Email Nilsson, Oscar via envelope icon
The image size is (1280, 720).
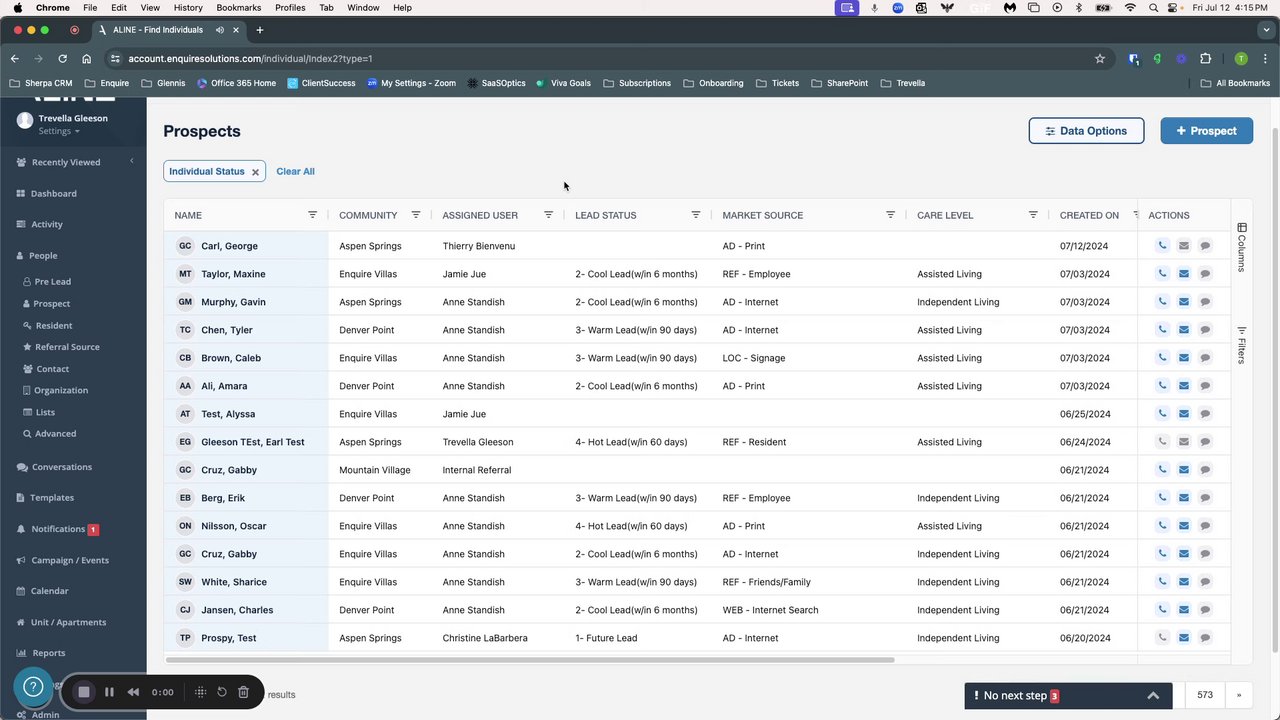click(1184, 526)
